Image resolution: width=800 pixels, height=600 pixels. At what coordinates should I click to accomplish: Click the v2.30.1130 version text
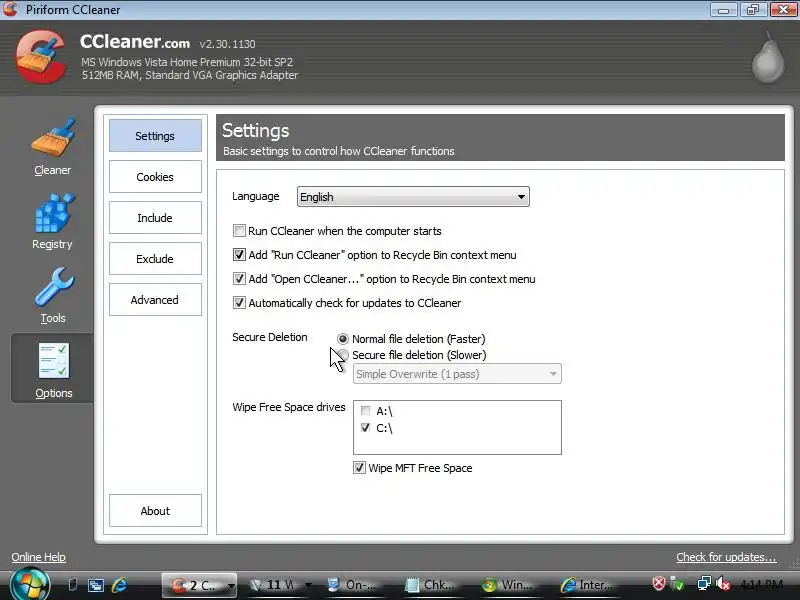tap(228, 44)
